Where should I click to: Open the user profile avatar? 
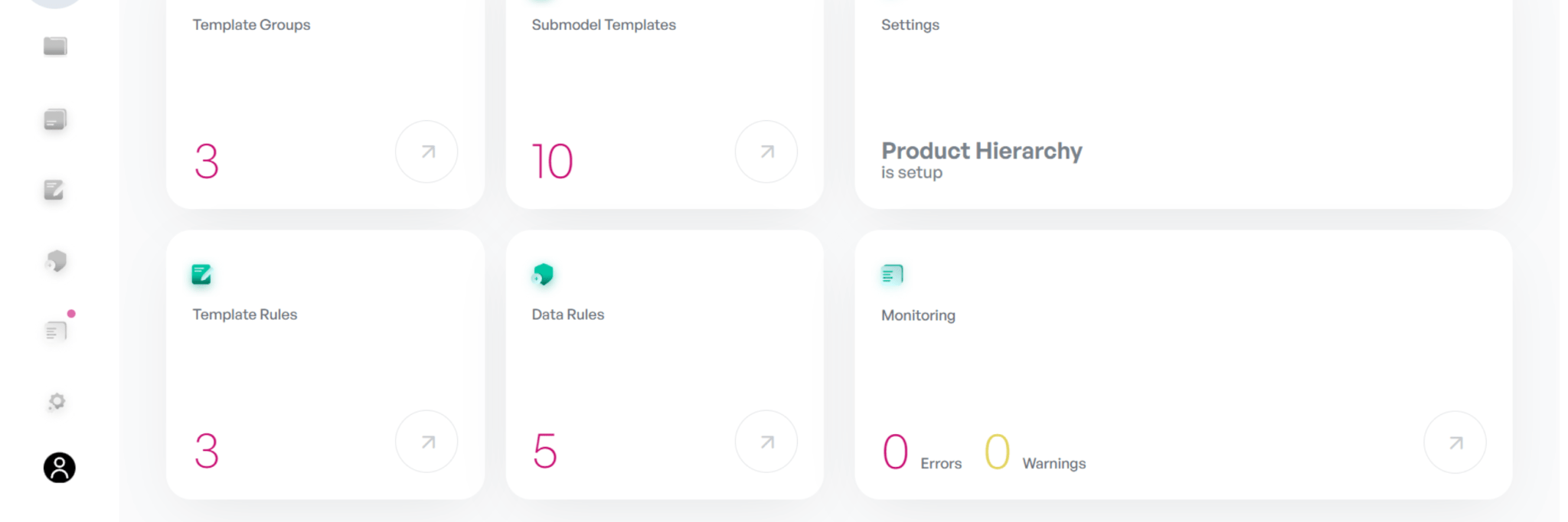click(59, 468)
